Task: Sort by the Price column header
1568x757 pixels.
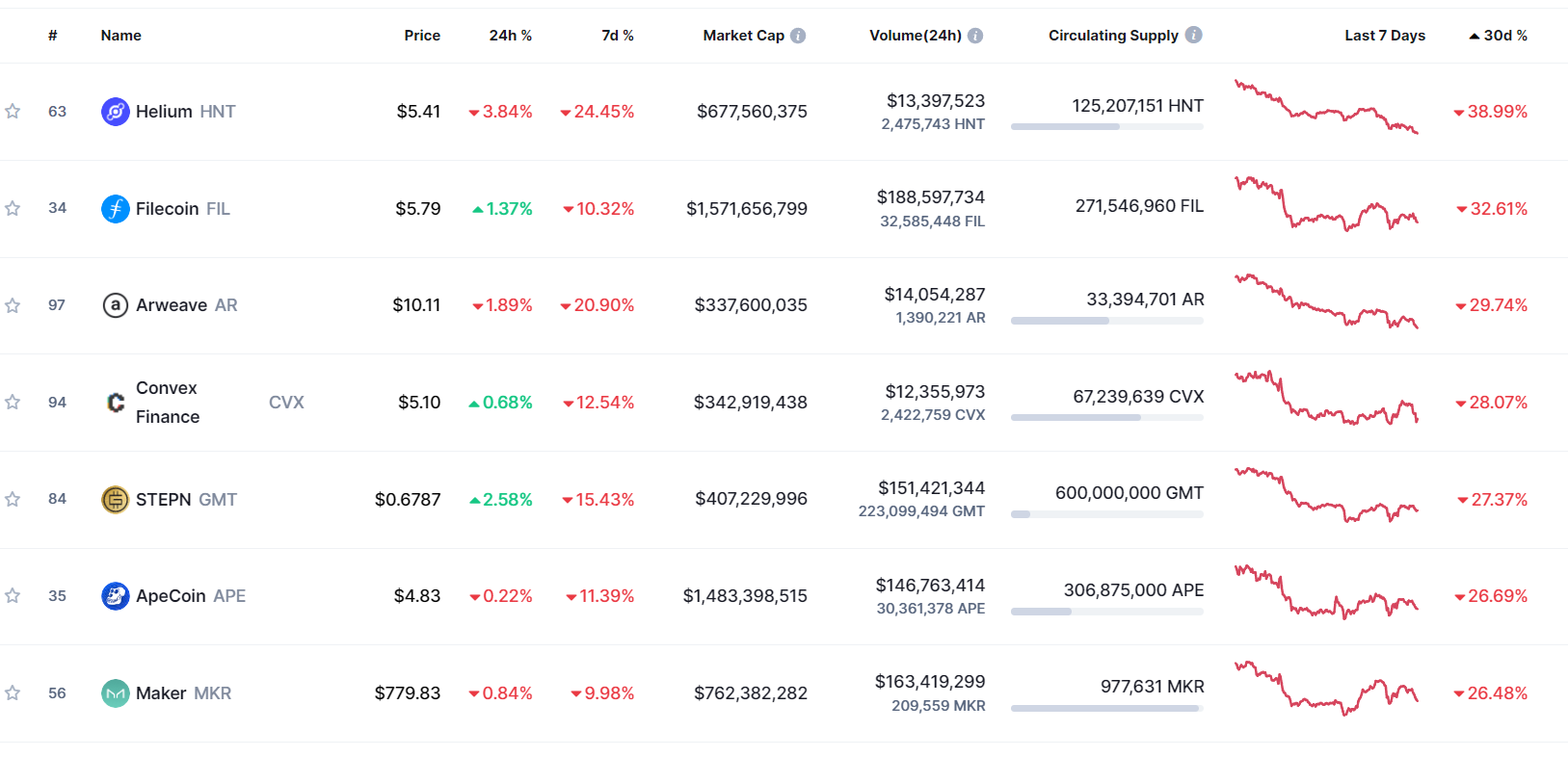Action: pyautogui.click(x=422, y=36)
